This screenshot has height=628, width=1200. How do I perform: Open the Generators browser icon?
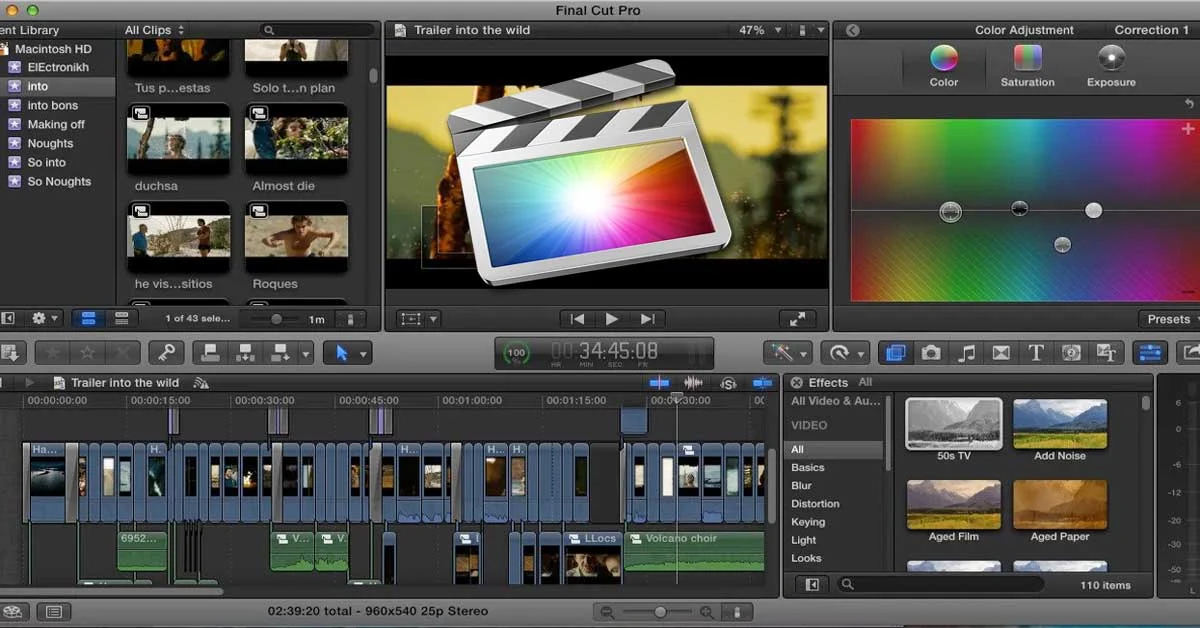click(x=1071, y=352)
